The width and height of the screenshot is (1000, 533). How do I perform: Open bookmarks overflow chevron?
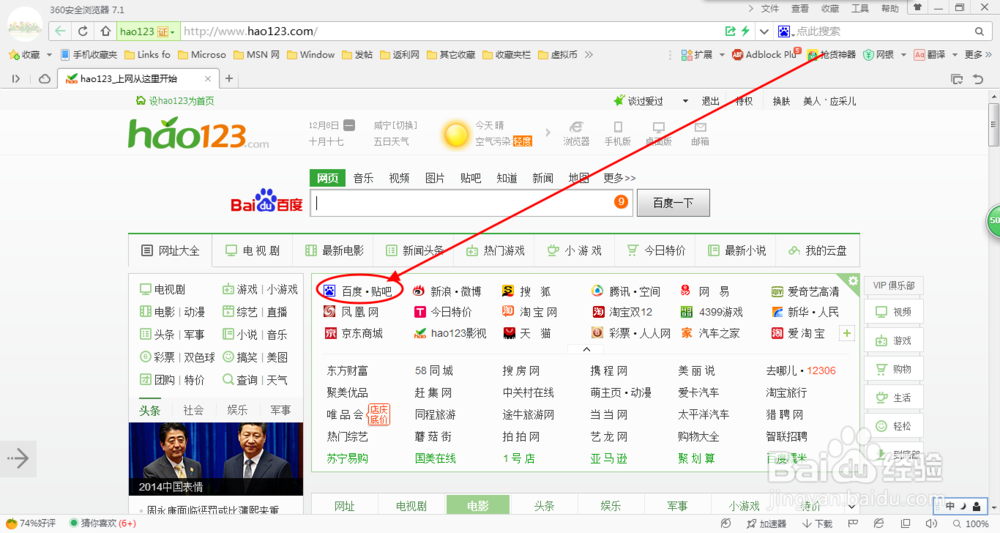point(589,55)
